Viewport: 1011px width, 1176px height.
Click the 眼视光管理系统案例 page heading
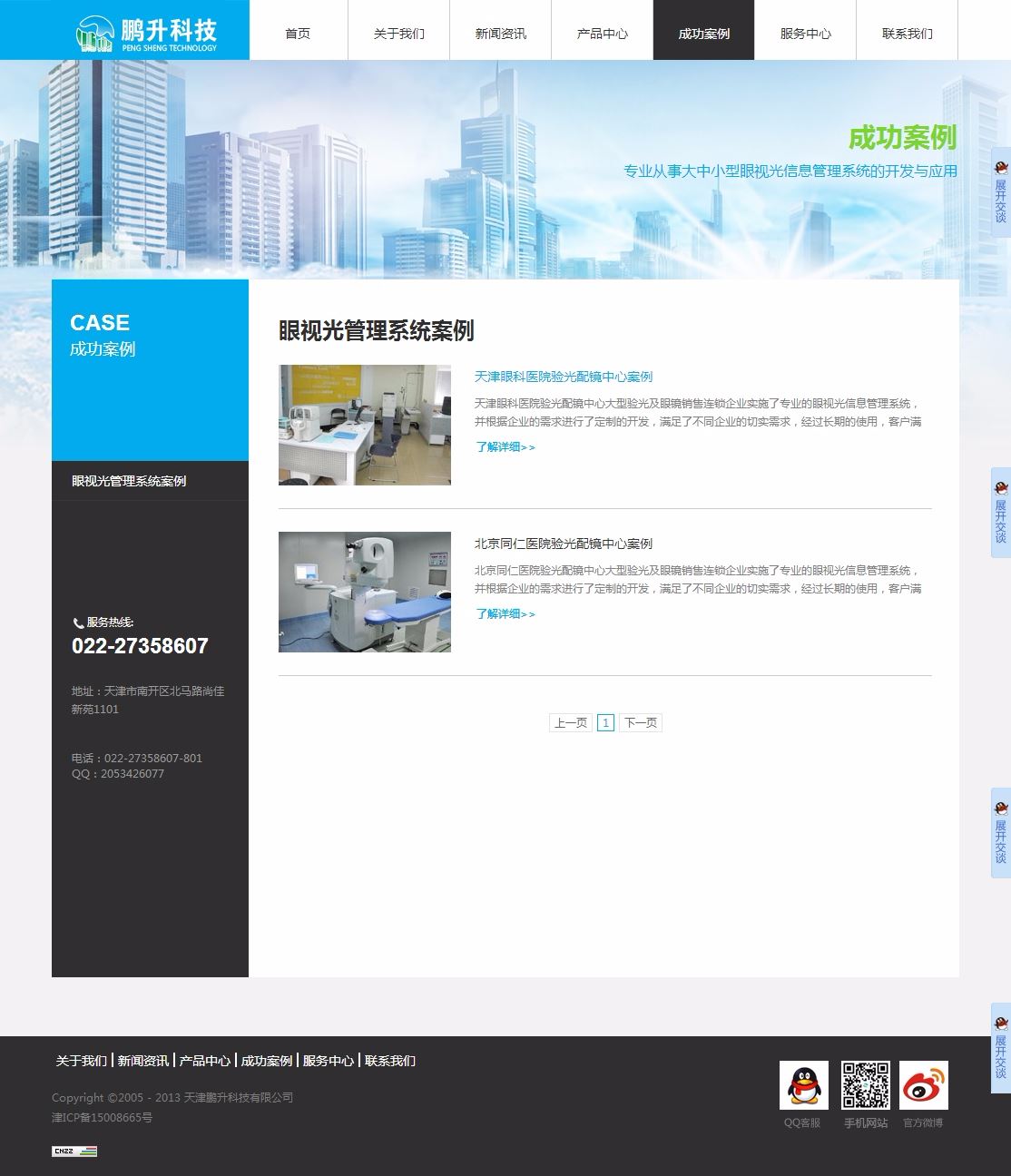pos(377,330)
